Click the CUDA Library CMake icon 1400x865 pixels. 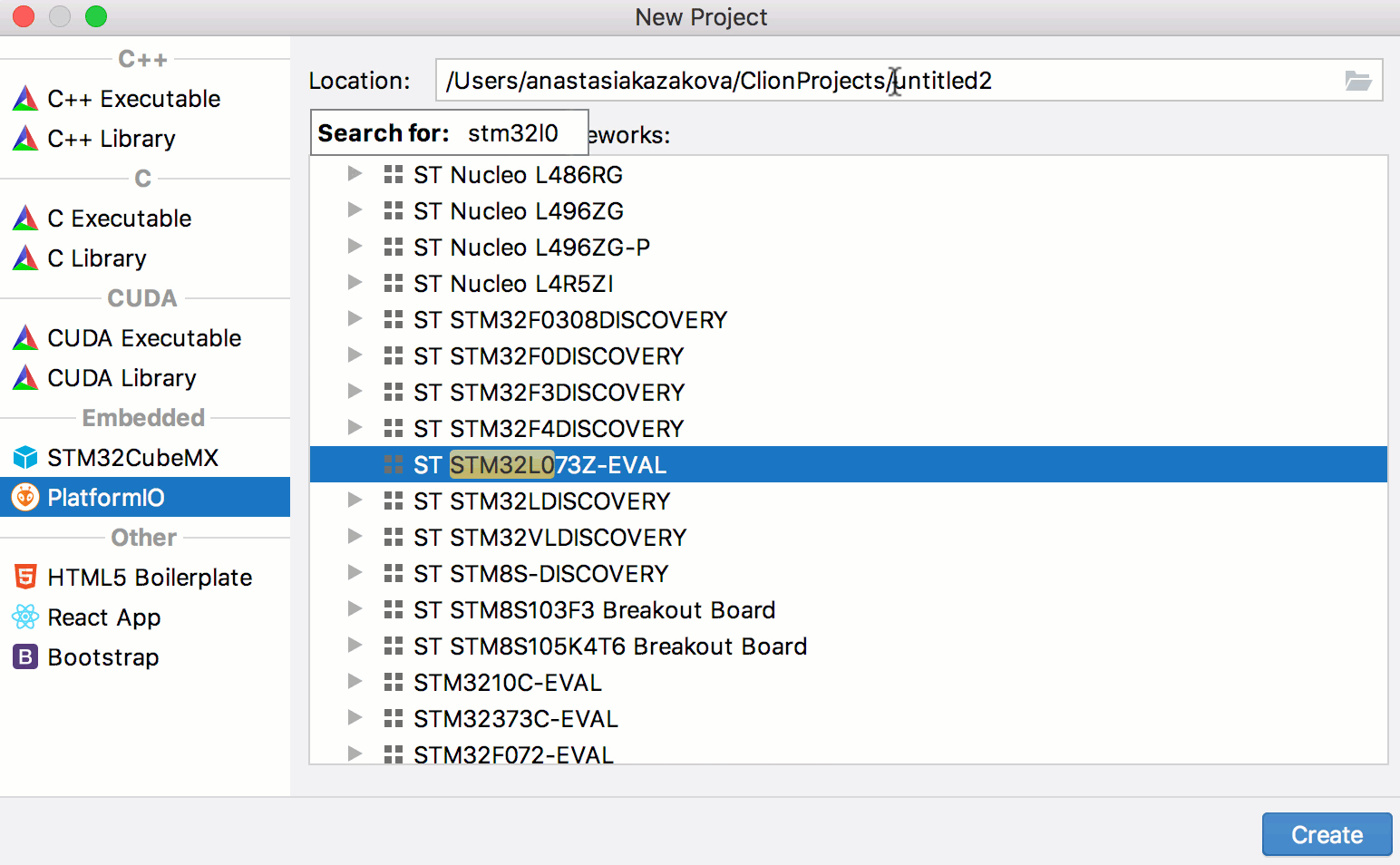tap(25, 377)
